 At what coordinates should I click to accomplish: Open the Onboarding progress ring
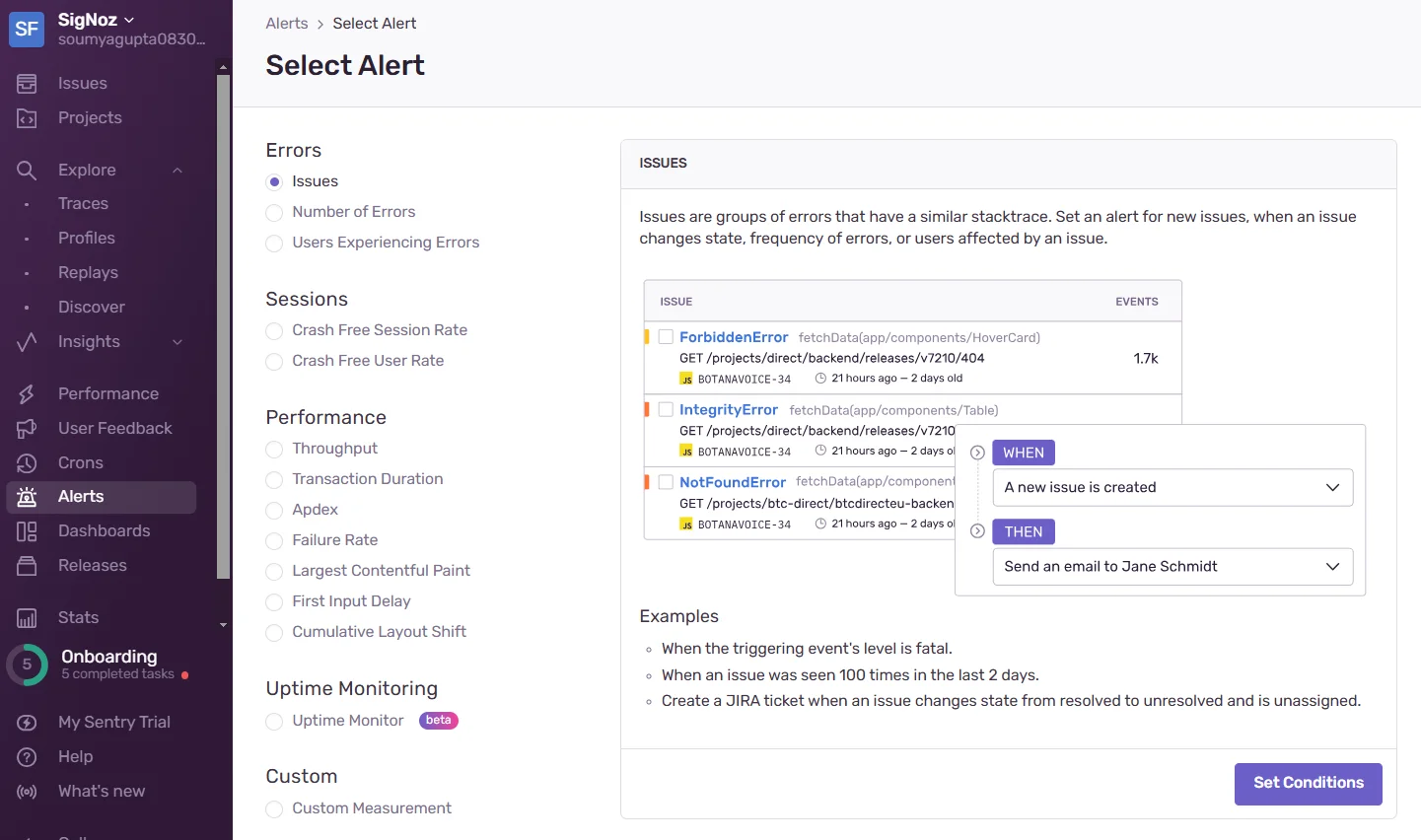[27, 665]
